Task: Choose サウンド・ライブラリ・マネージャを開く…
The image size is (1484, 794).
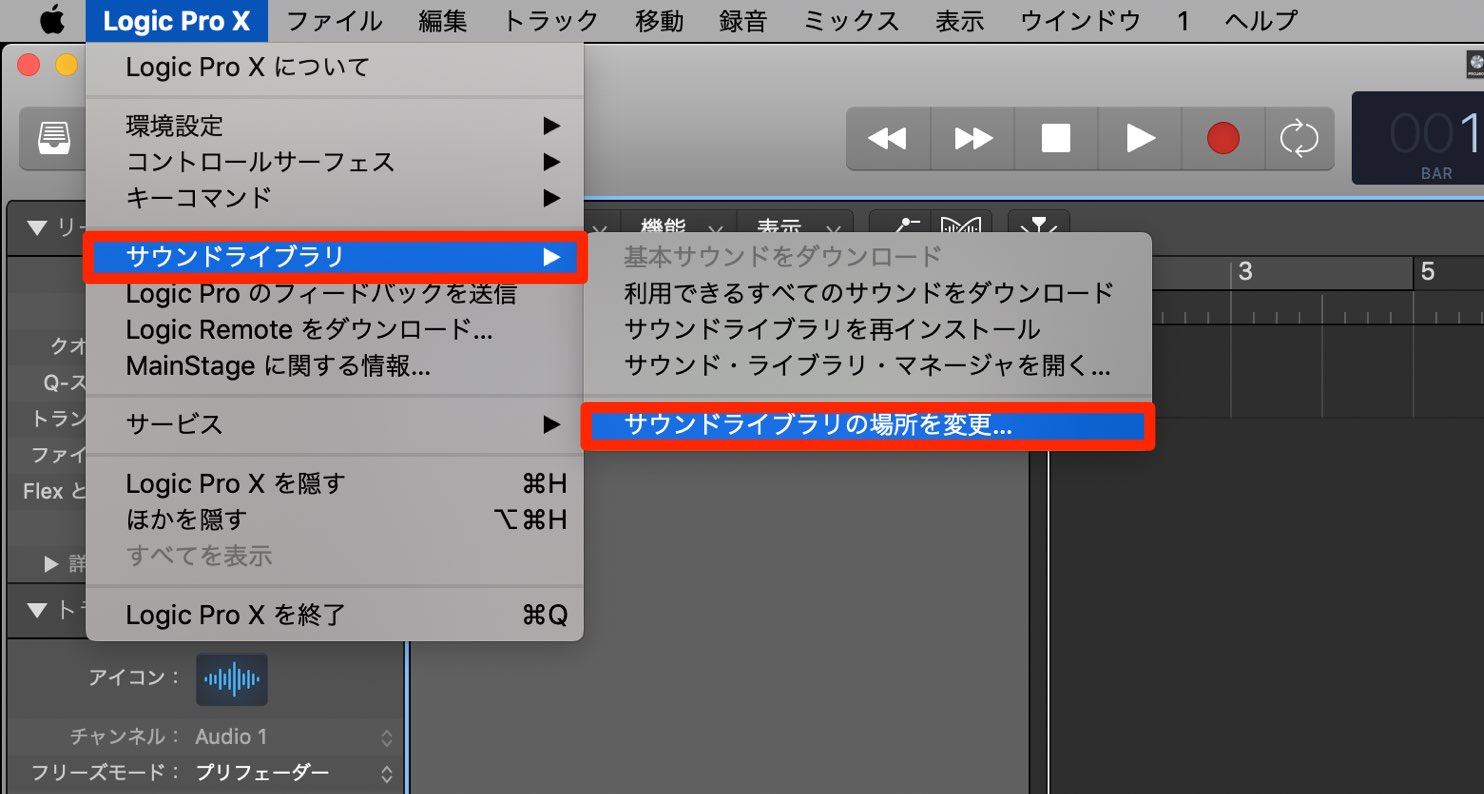Action: [868, 365]
